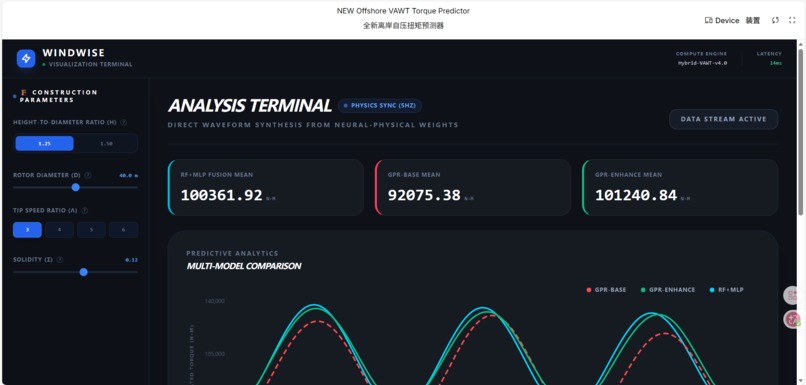Viewport: 806px width, 385px height.
Task: Click the Rotor Diameter slider handle
Action: pos(76,187)
